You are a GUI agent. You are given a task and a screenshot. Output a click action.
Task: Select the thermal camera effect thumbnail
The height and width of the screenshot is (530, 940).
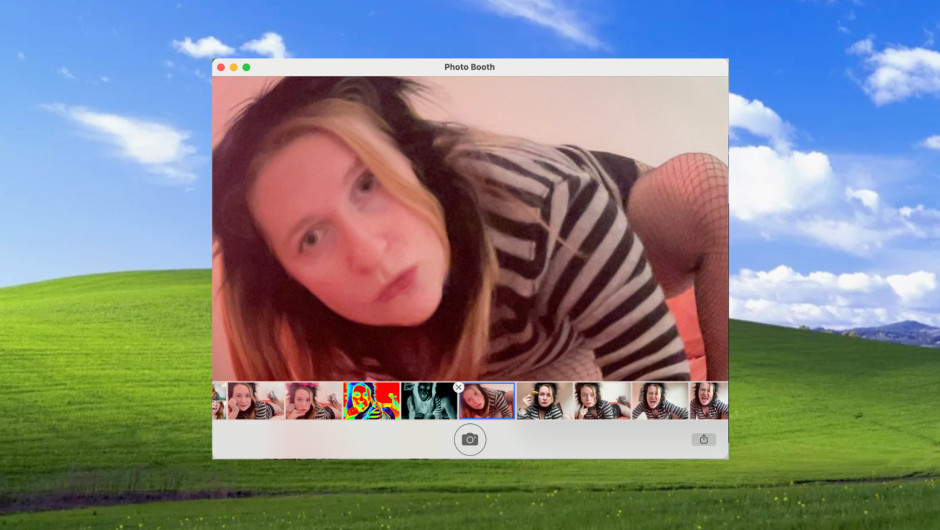(372, 400)
